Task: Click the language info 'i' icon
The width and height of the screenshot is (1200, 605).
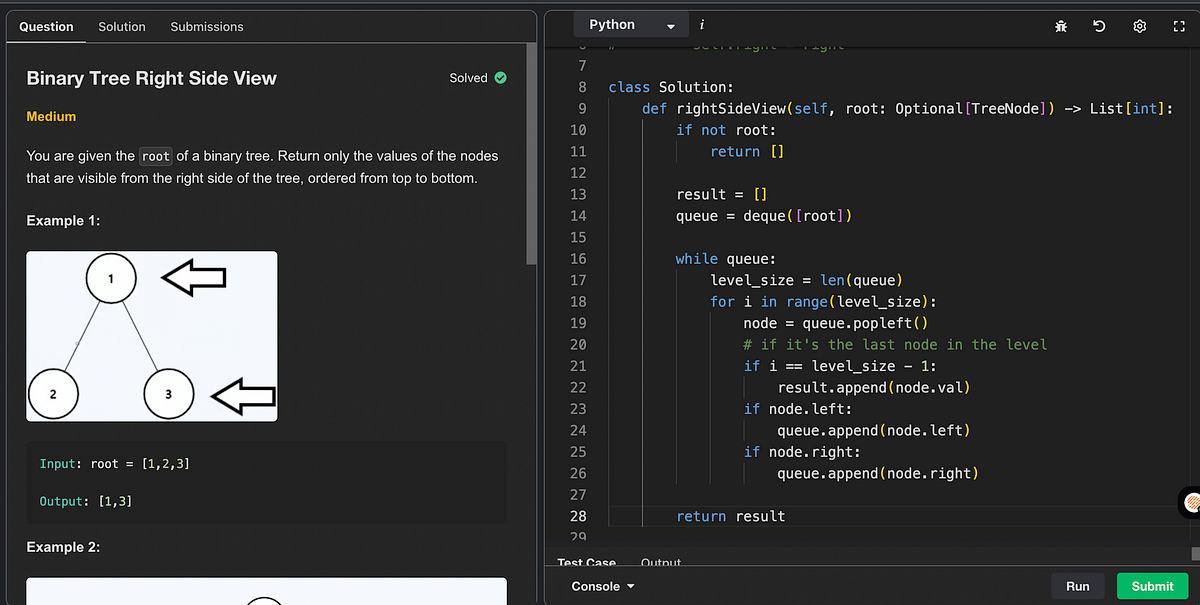Action: click(x=701, y=25)
